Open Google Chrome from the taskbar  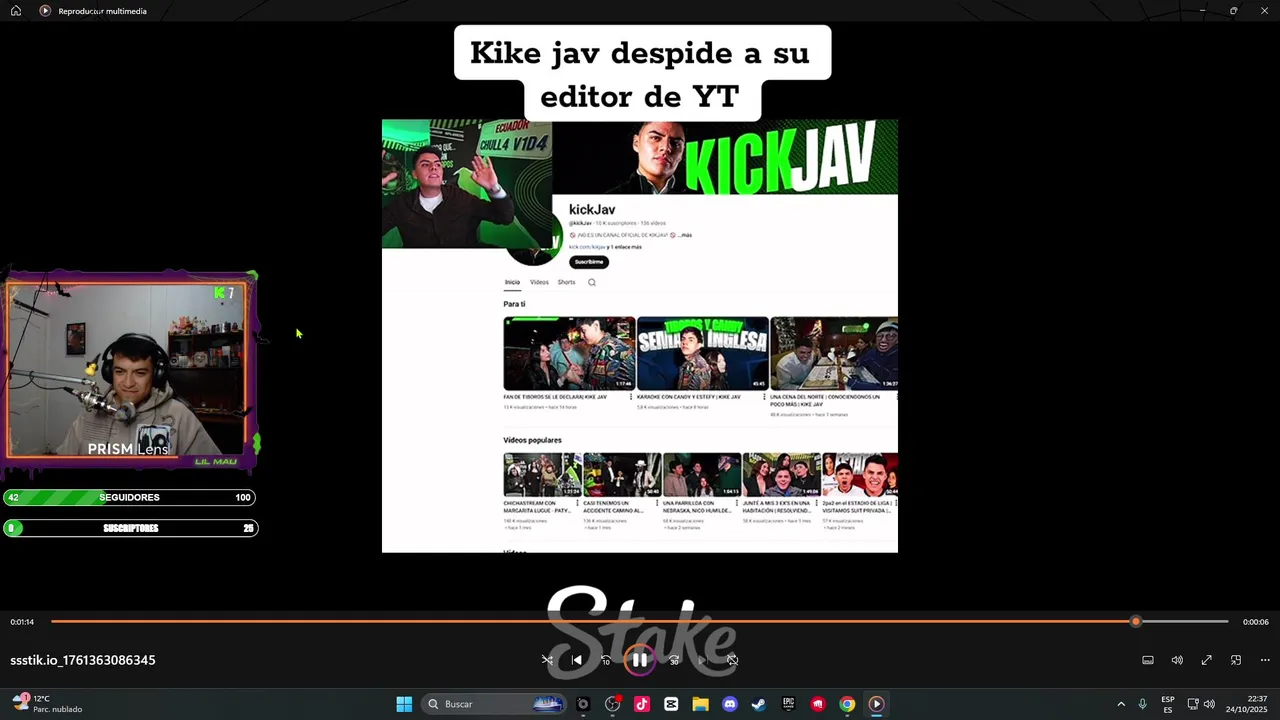847,704
